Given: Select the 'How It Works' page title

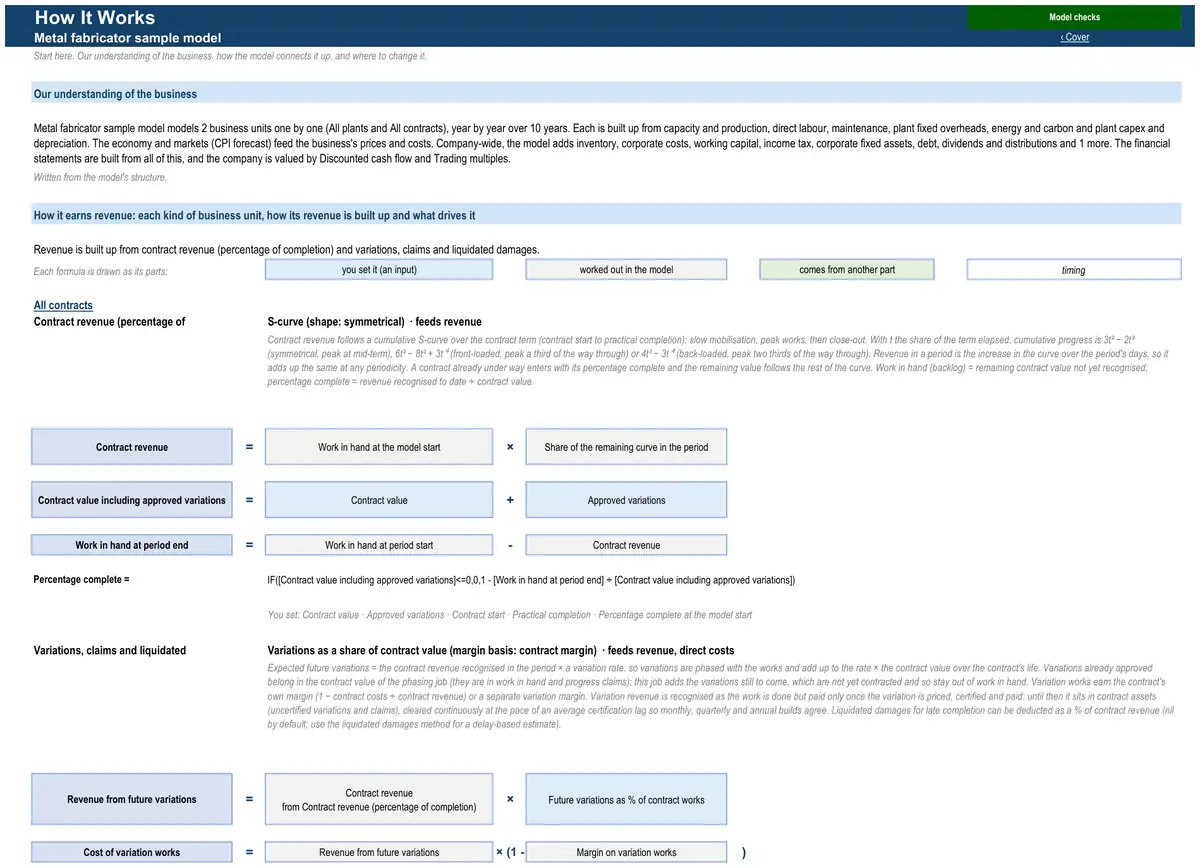Looking at the screenshot, I should pos(95,17).
